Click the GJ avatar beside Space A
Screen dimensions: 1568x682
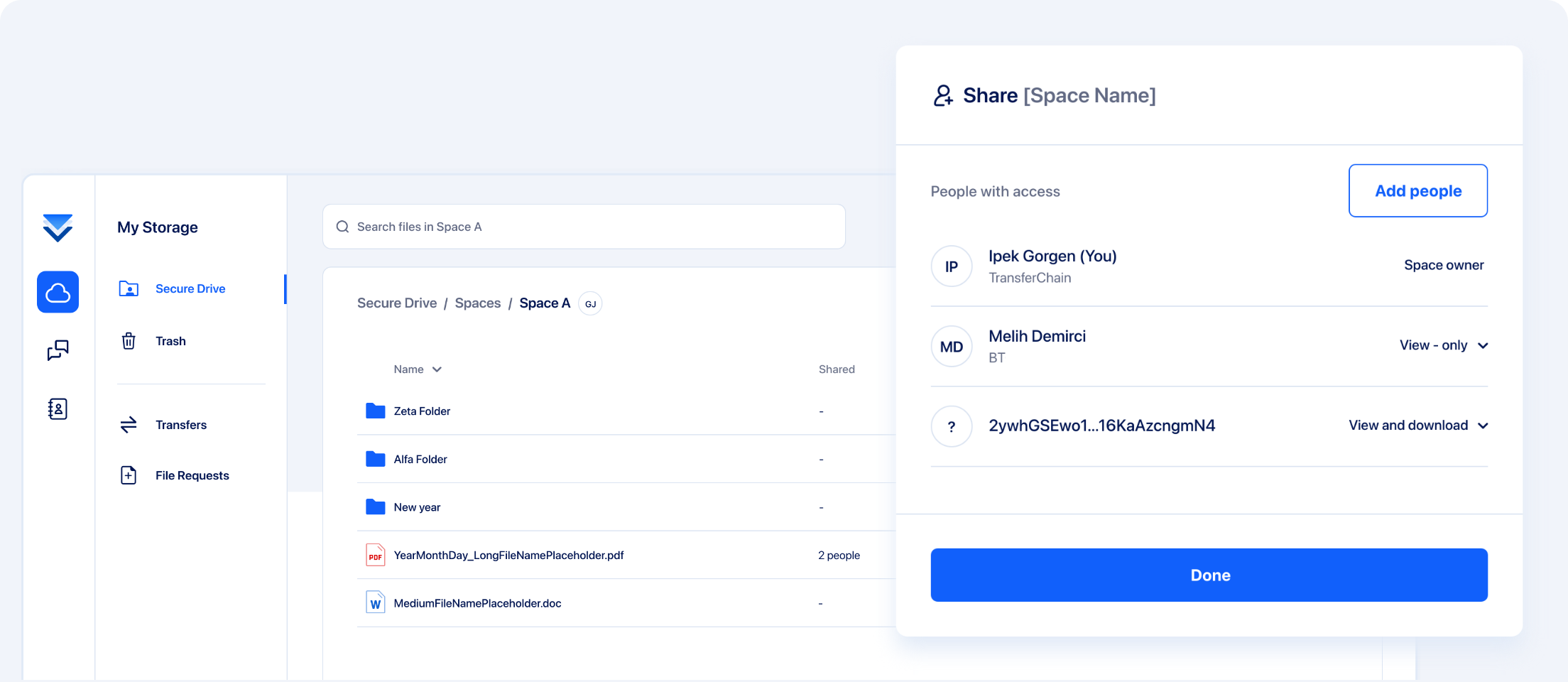pyautogui.click(x=590, y=304)
